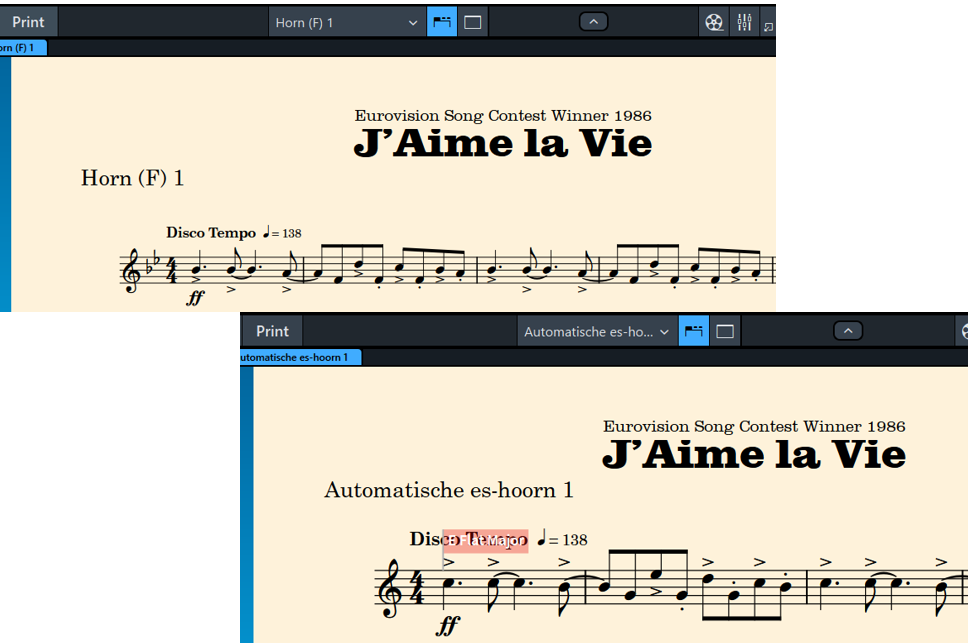Select the 4/4 time signature in the Horn score

coord(172,271)
